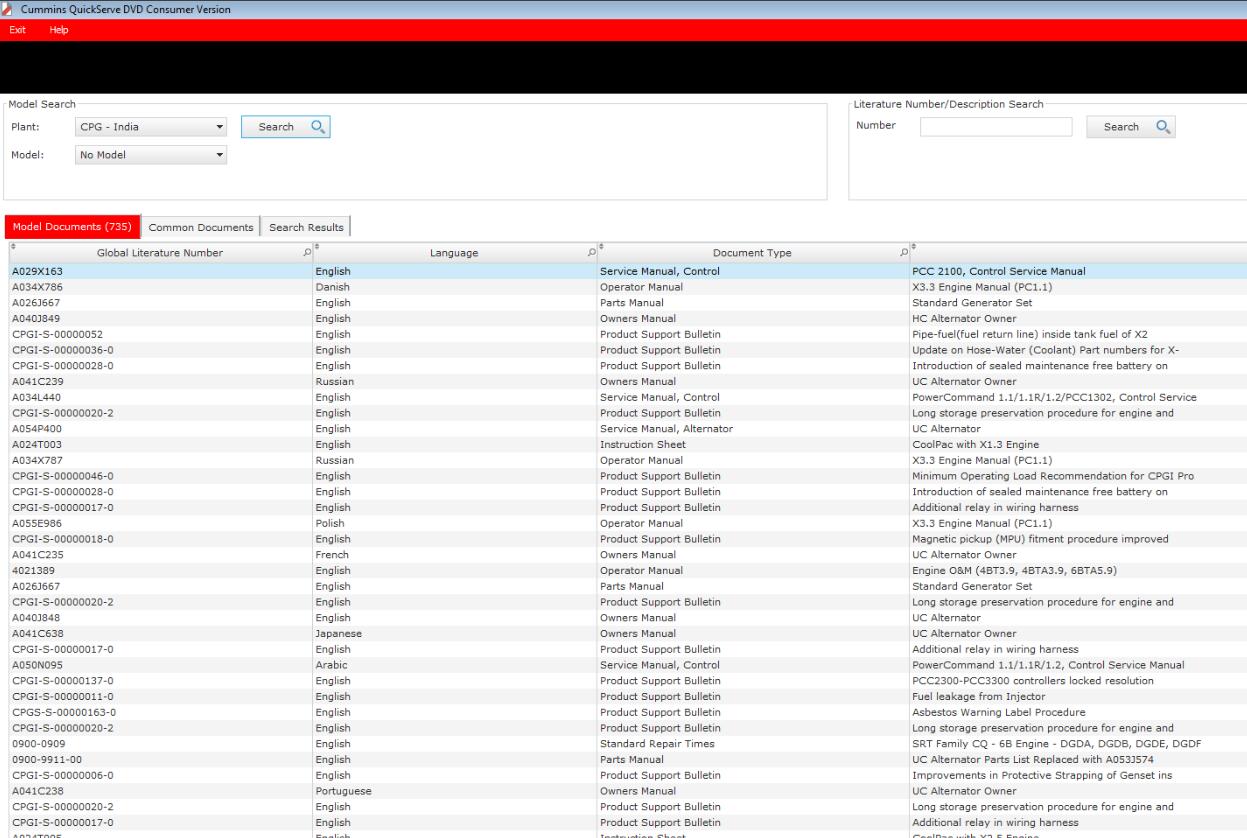Click the Search button in Model Search panel
1247x838 pixels.
285,127
